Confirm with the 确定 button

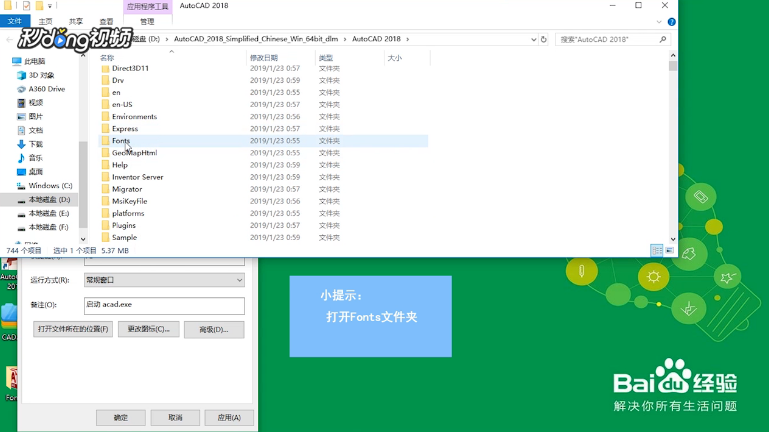point(121,418)
